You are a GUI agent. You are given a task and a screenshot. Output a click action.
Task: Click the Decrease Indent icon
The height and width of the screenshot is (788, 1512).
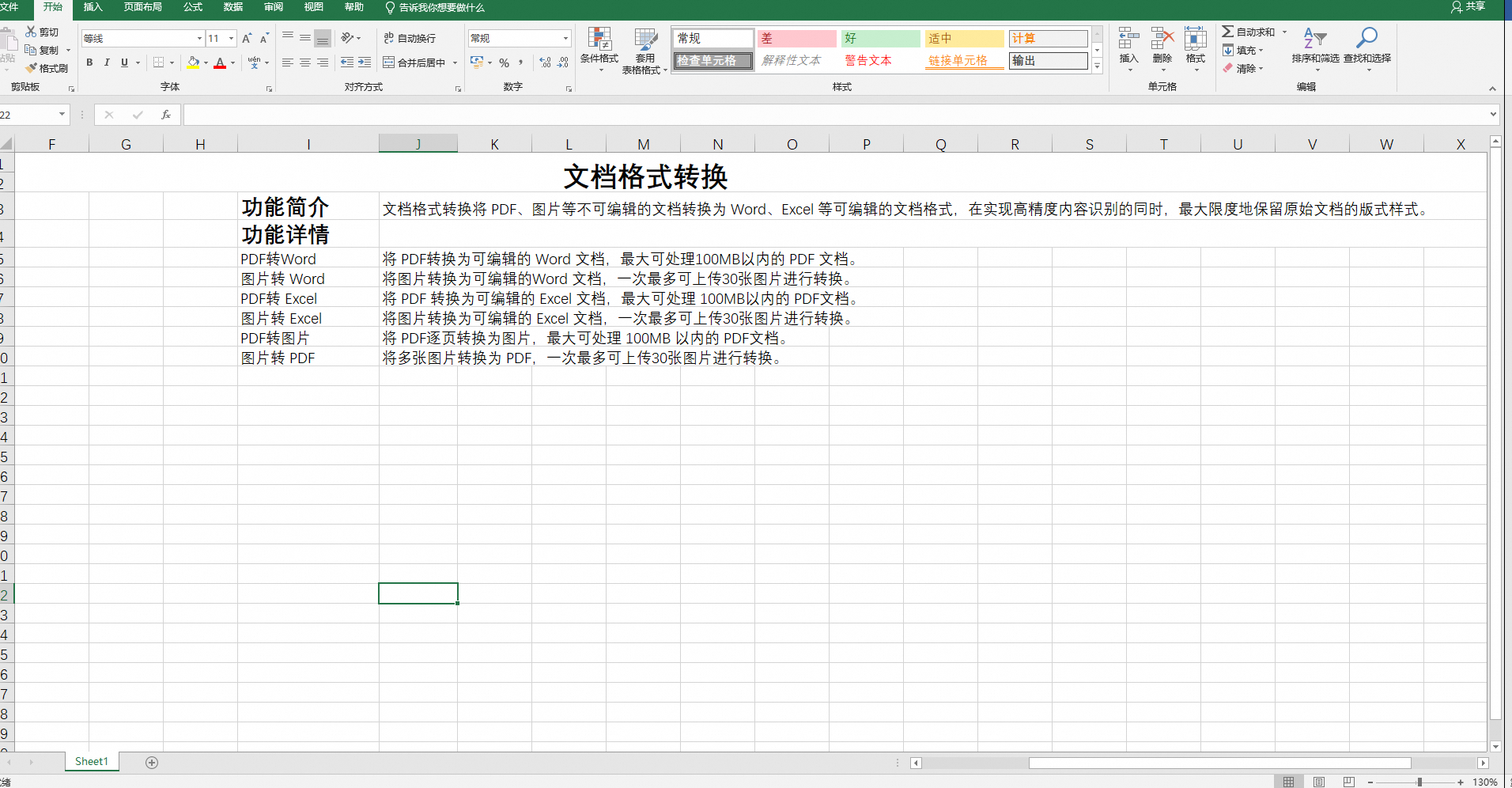pos(347,63)
